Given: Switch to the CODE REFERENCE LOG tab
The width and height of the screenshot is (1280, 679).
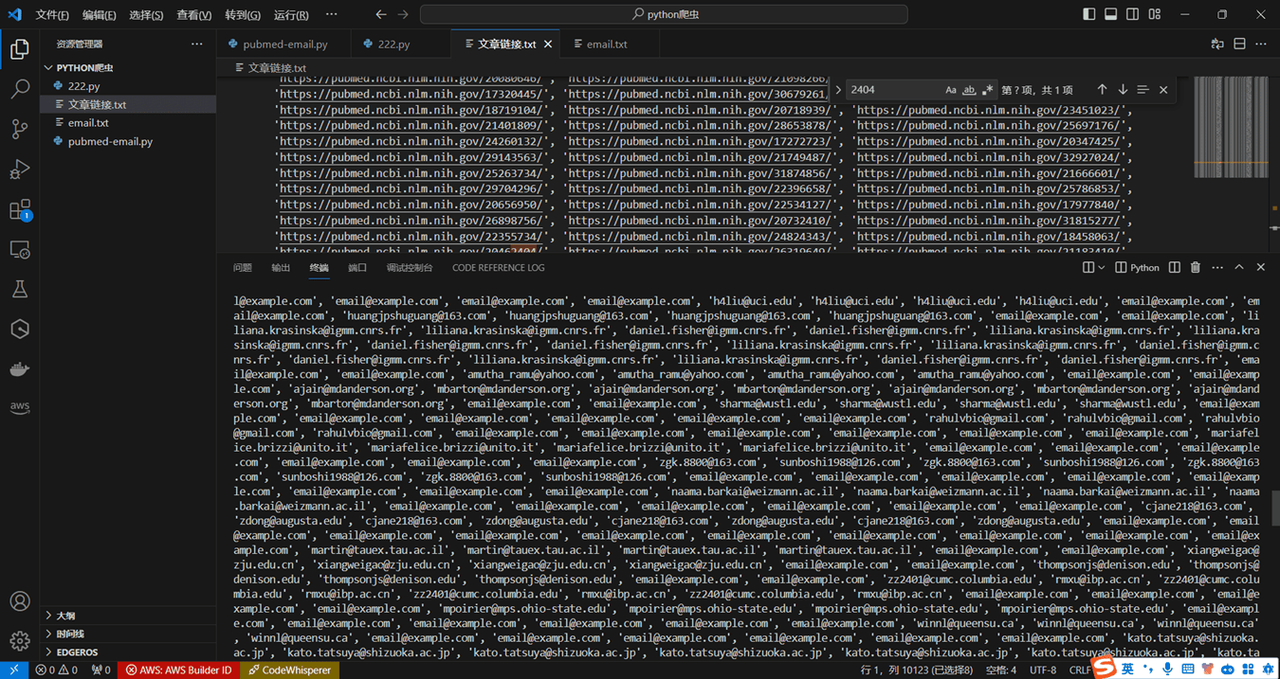Looking at the screenshot, I should coord(498,268).
